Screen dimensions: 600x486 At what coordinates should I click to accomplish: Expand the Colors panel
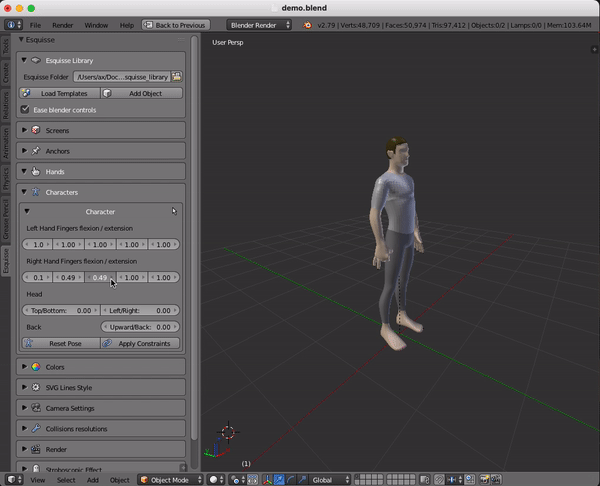tap(24, 367)
